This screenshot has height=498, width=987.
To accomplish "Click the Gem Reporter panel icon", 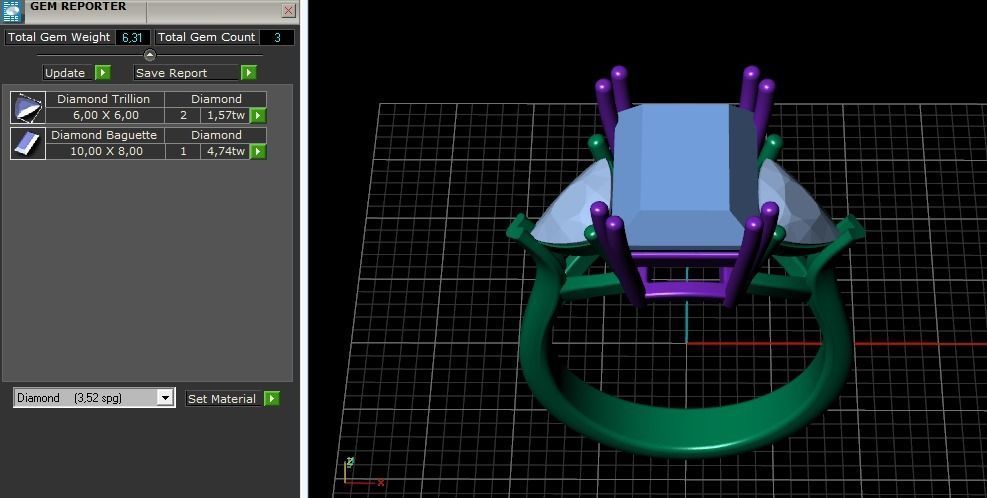I will coord(12,11).
